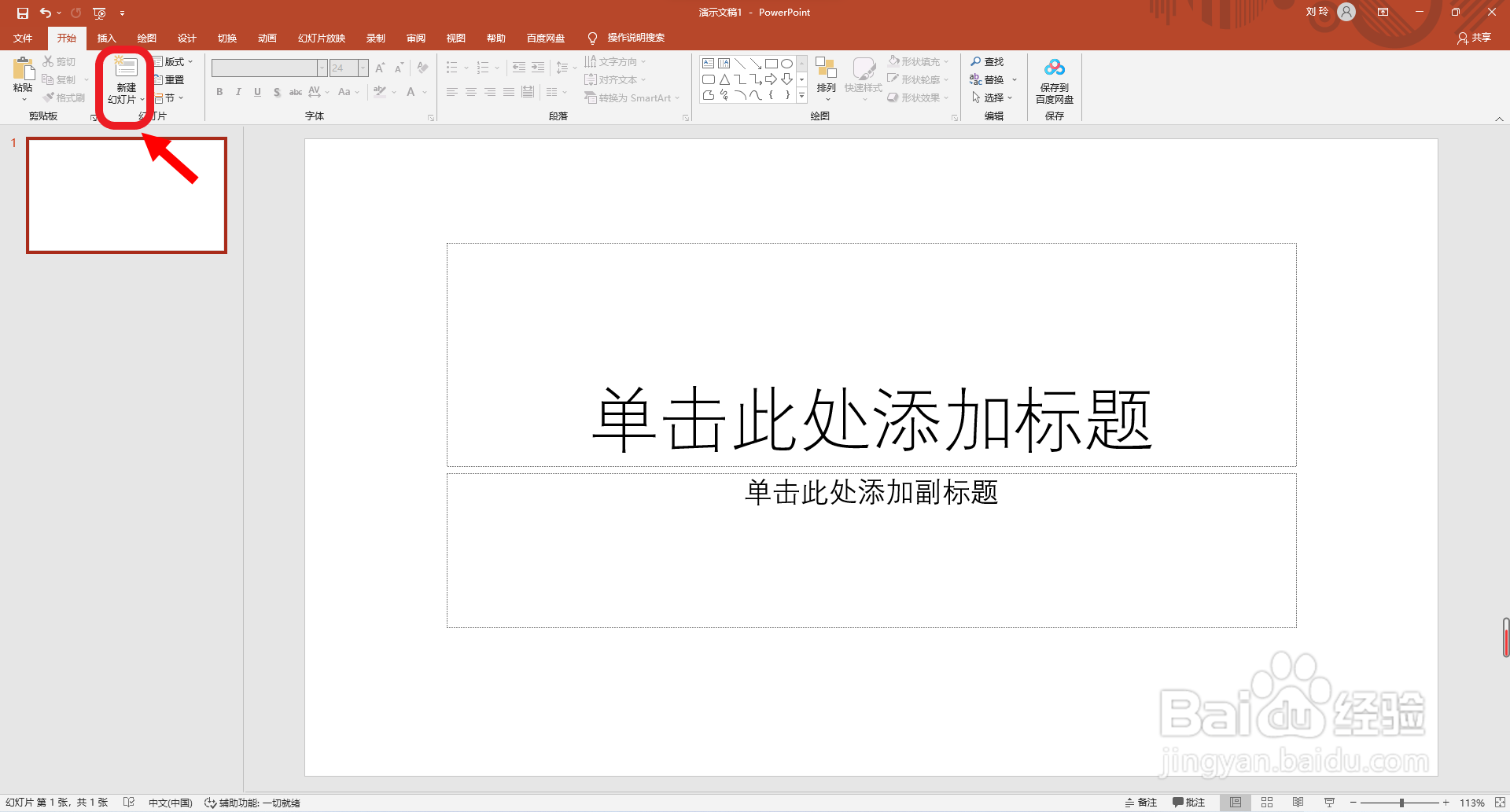The height and width of the screenshot is (812, 1510).
Task: Increase the list indent level
Action: click(x=538, y=68)
